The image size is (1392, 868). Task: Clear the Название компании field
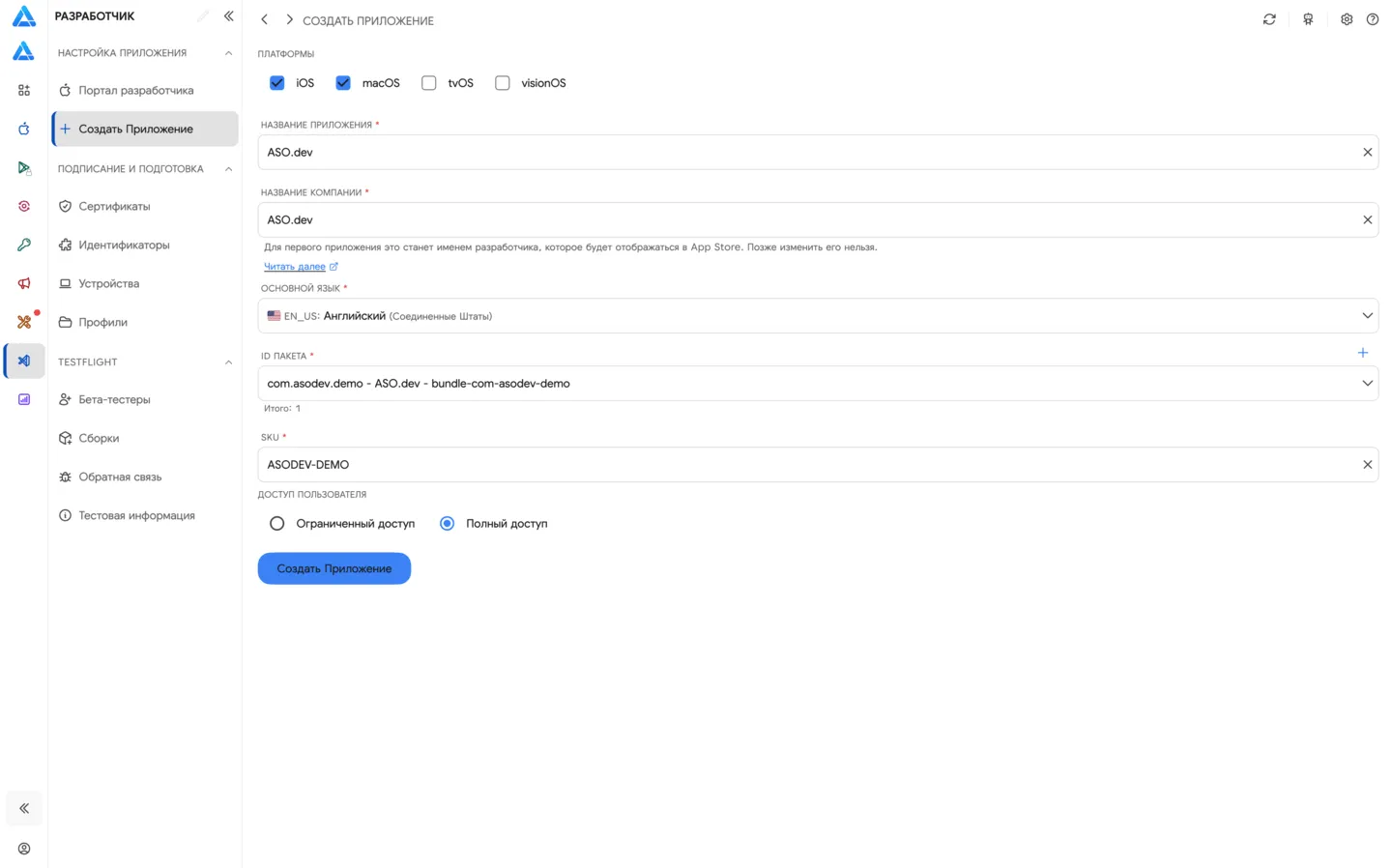pos(1367,220)
